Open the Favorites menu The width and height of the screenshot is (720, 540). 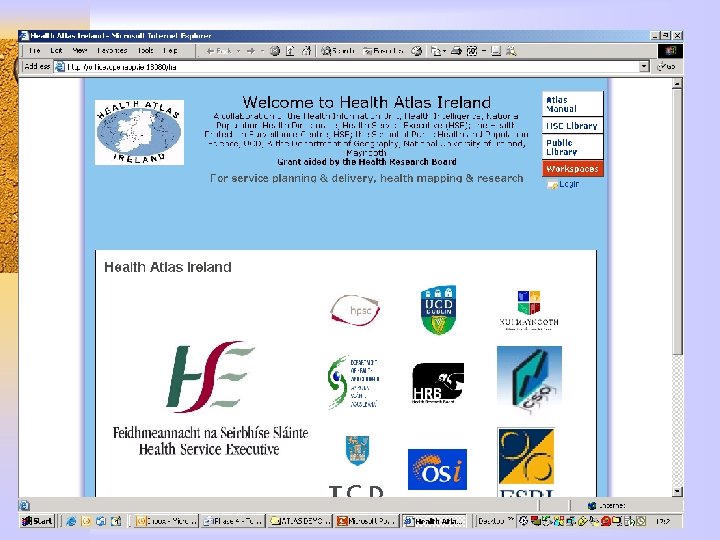(x=112, y=51)
